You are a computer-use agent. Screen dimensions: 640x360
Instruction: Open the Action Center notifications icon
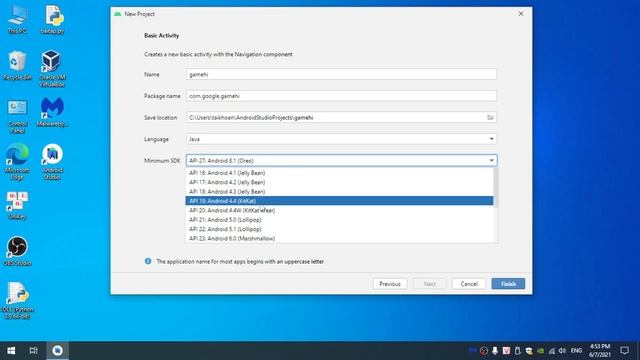[x=624, y=351]
